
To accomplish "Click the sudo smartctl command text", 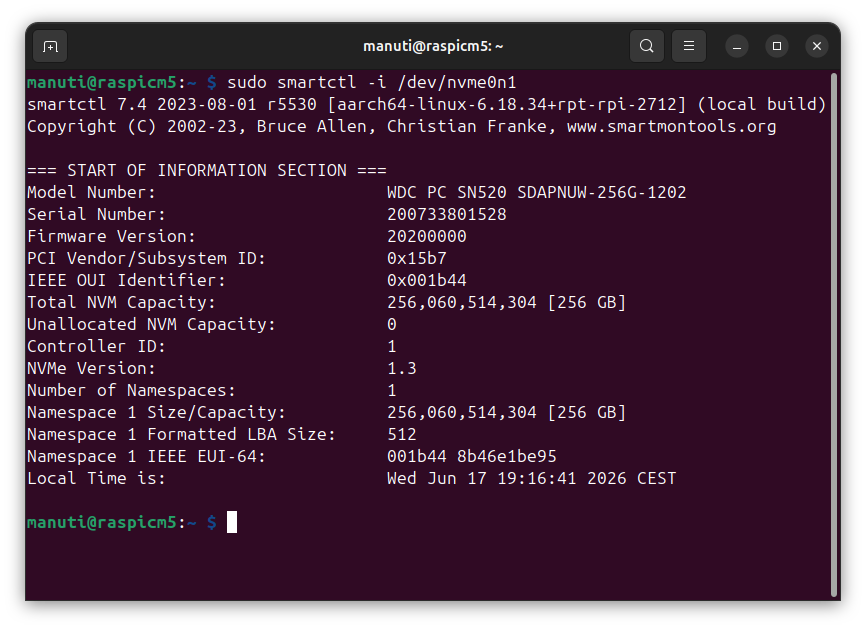I will [372, 83].
